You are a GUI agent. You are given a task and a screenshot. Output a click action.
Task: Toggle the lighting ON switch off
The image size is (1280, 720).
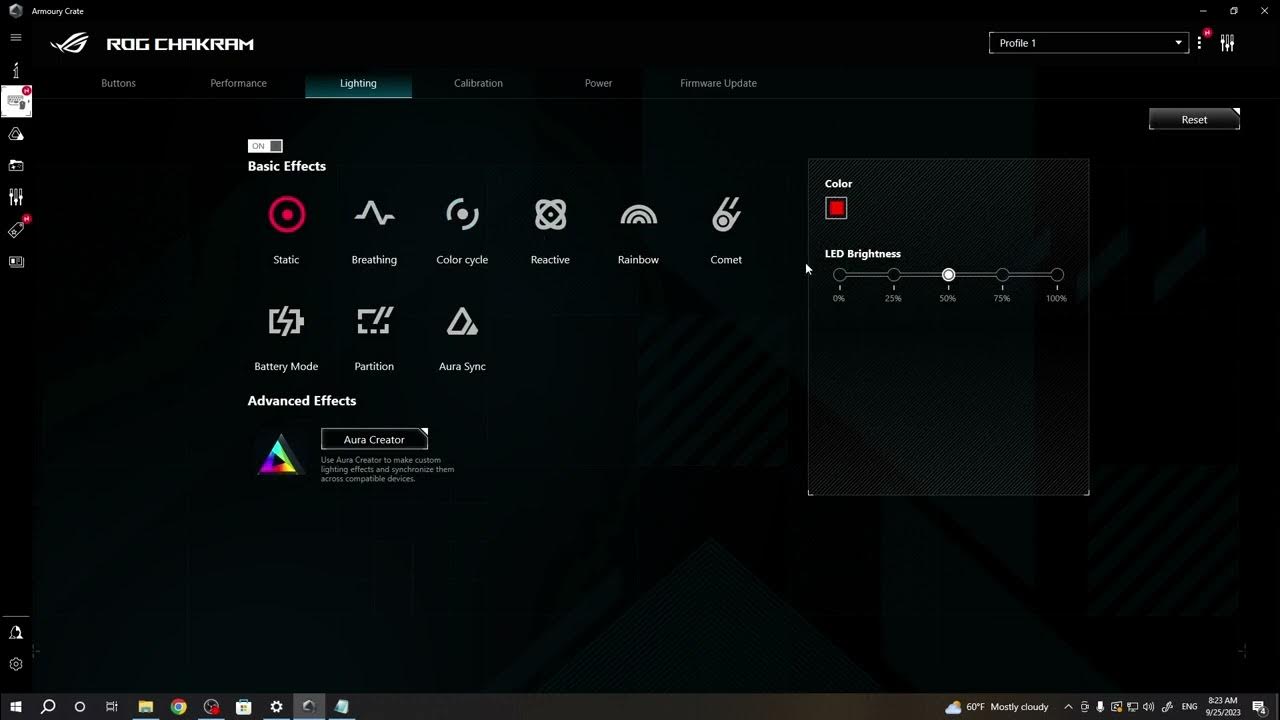click(x=265, y=146)
